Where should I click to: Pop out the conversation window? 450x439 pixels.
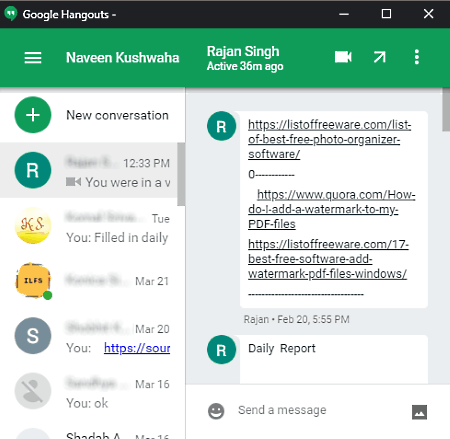pos(380,57)
